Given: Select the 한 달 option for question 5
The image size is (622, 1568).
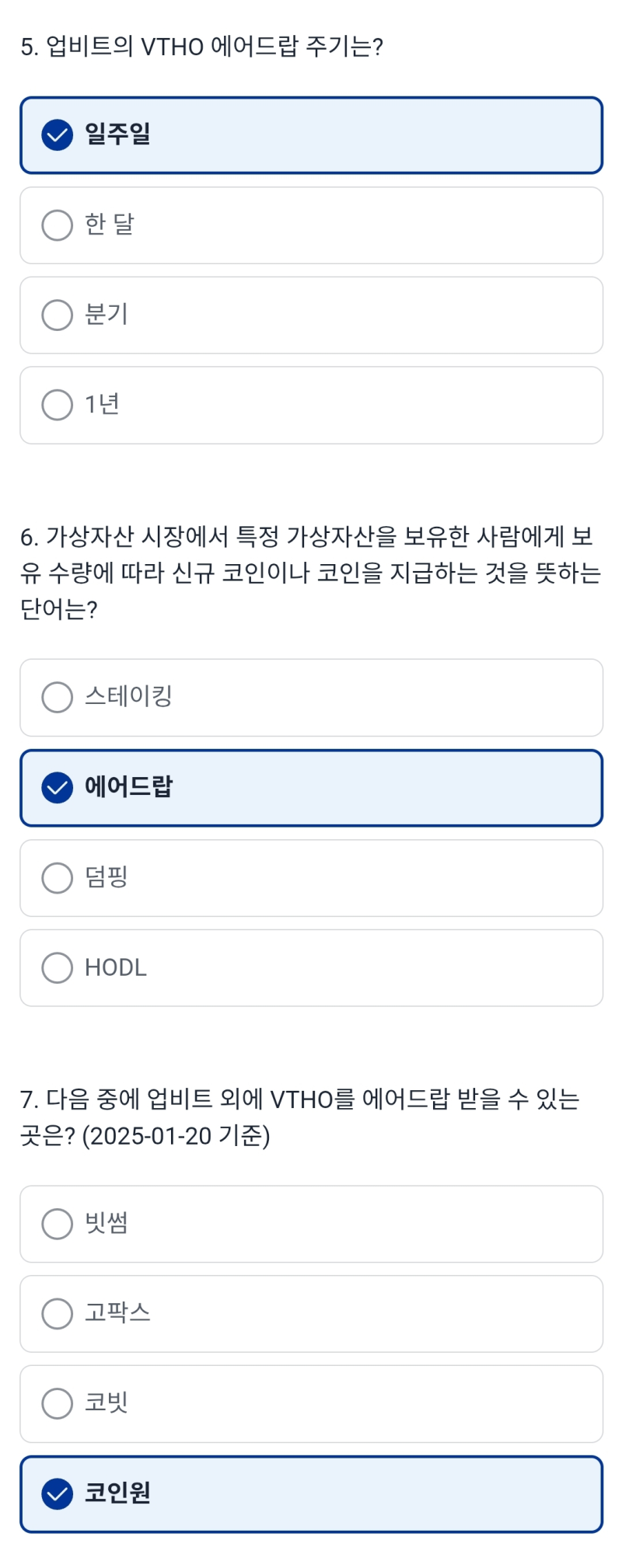Looking at the screenshot, I should tap(311, 225).
